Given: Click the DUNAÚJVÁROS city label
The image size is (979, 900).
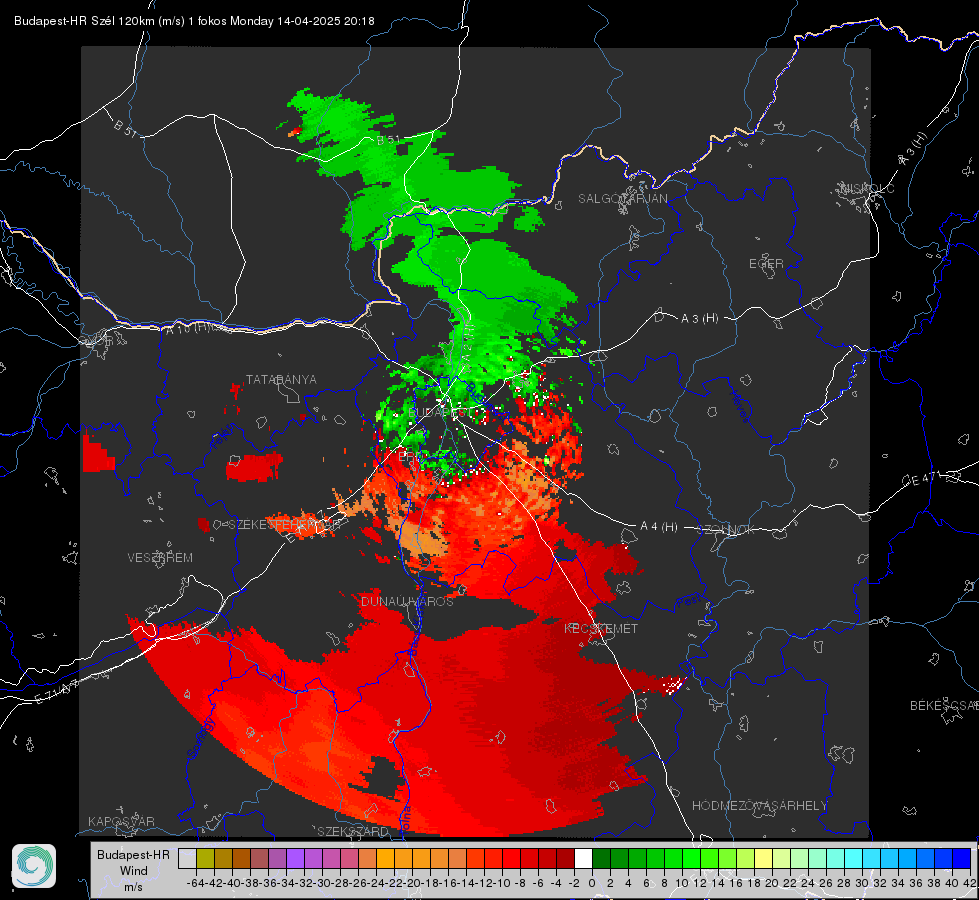Looking at the screenshot, I should coord(407,601).
